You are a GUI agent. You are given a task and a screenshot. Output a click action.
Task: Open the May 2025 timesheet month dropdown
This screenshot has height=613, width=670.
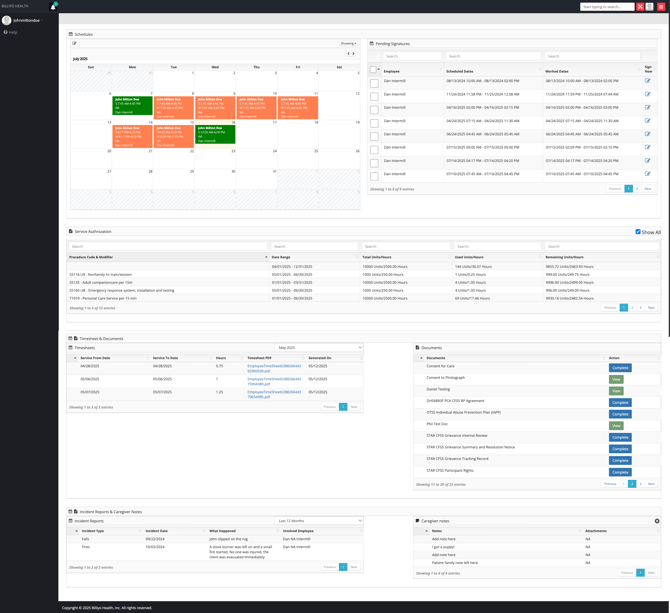click(319, 348)
